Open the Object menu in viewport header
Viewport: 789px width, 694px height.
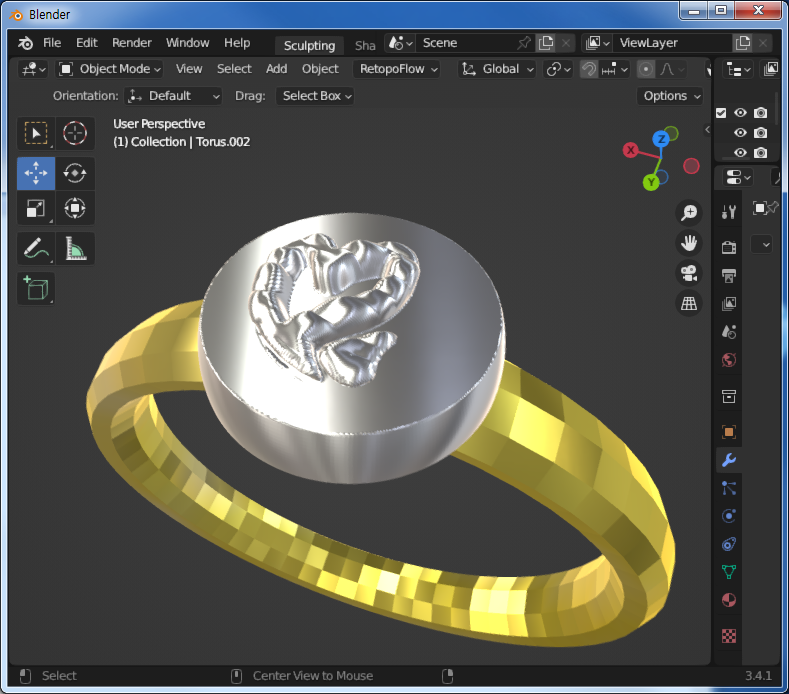point(320,69)
